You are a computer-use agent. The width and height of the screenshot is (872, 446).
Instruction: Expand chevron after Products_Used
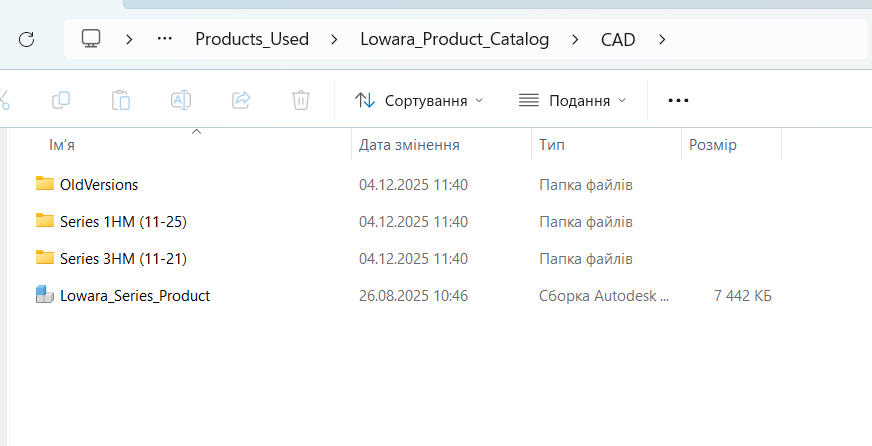334,39
